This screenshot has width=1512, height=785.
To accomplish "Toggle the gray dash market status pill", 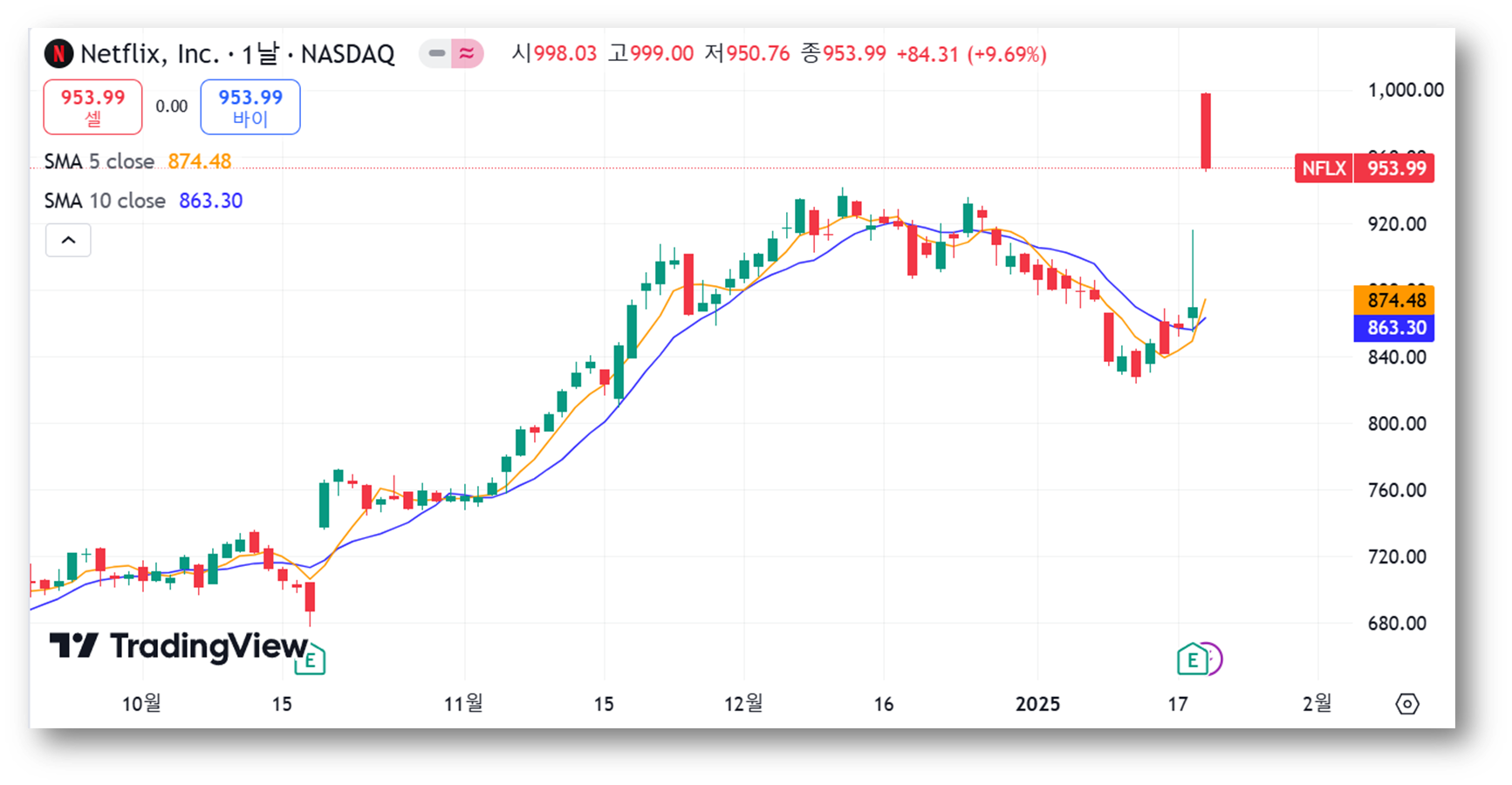I will tap(436, 54).
